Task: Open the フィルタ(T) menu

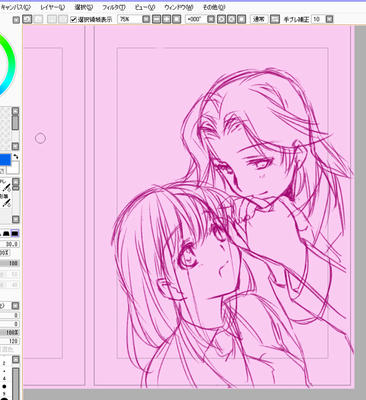Action: 114,7
